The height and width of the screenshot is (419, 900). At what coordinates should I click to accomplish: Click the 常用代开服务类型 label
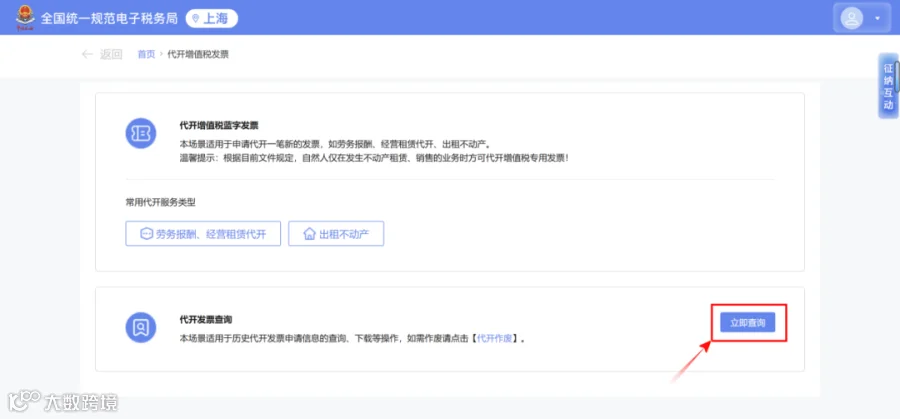161,202
